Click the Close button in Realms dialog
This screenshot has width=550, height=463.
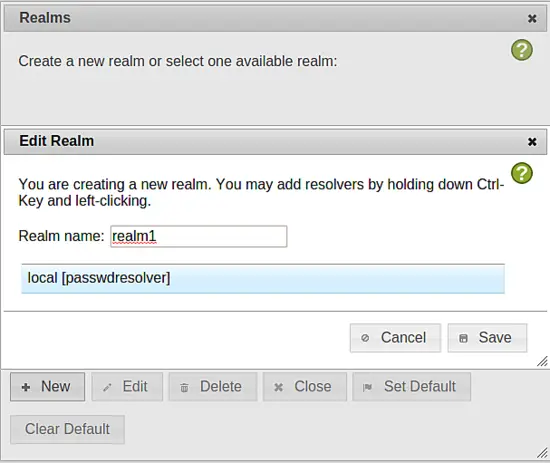[305, 387]
